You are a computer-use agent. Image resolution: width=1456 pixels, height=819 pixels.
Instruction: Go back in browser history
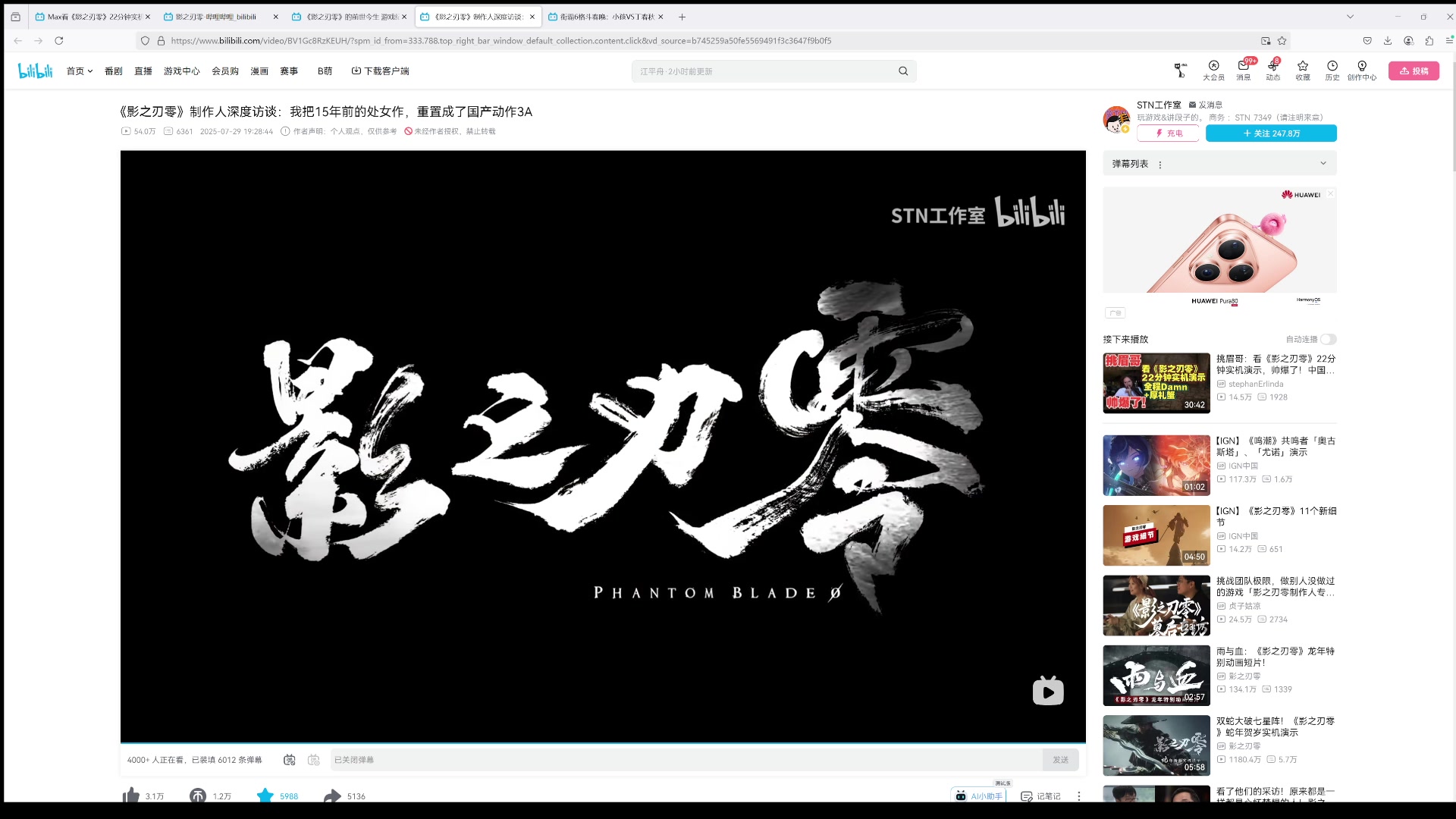[18, 40]
